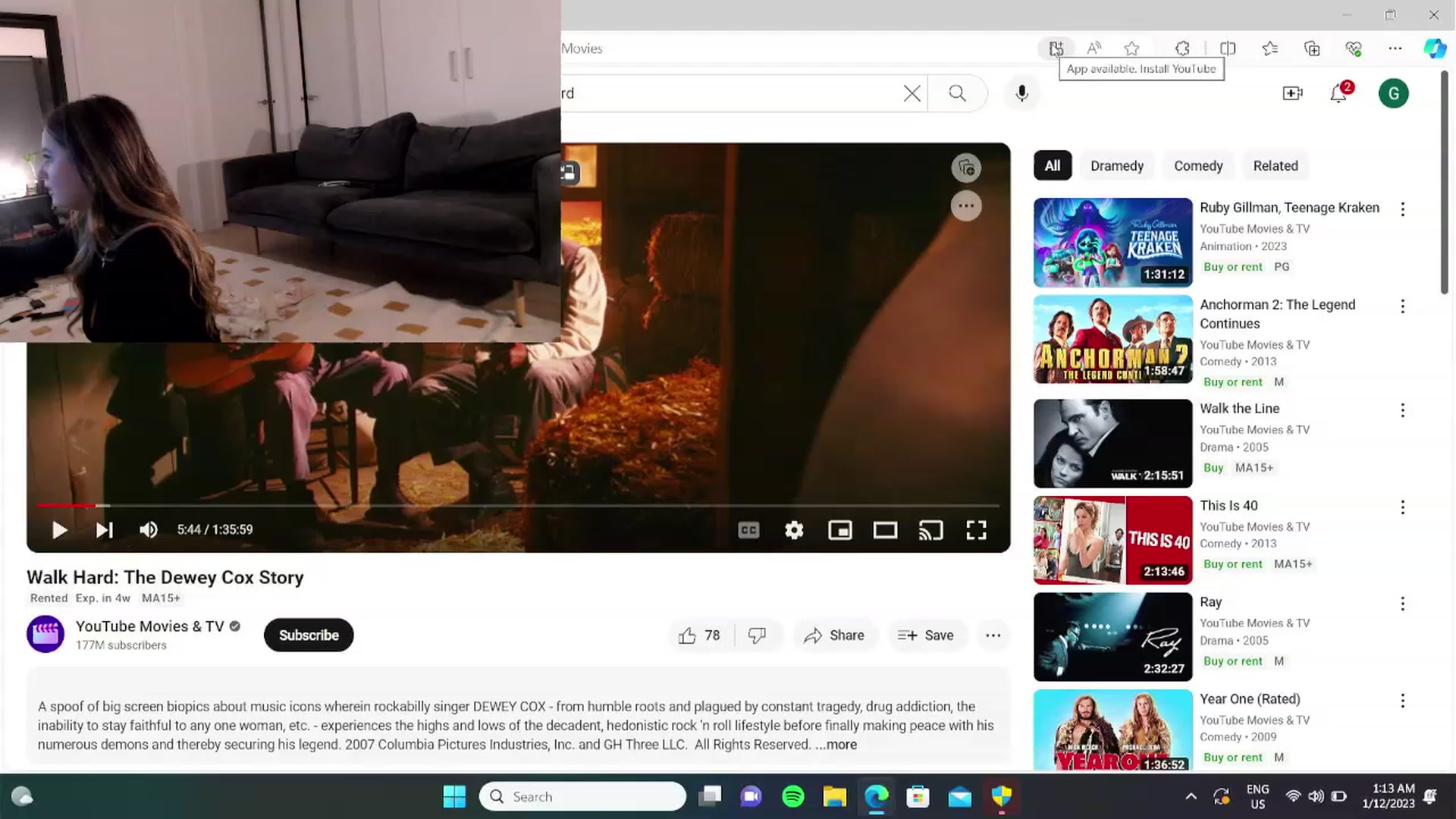
Task: Search with your voice microphone
Action: pos(1022,93)
